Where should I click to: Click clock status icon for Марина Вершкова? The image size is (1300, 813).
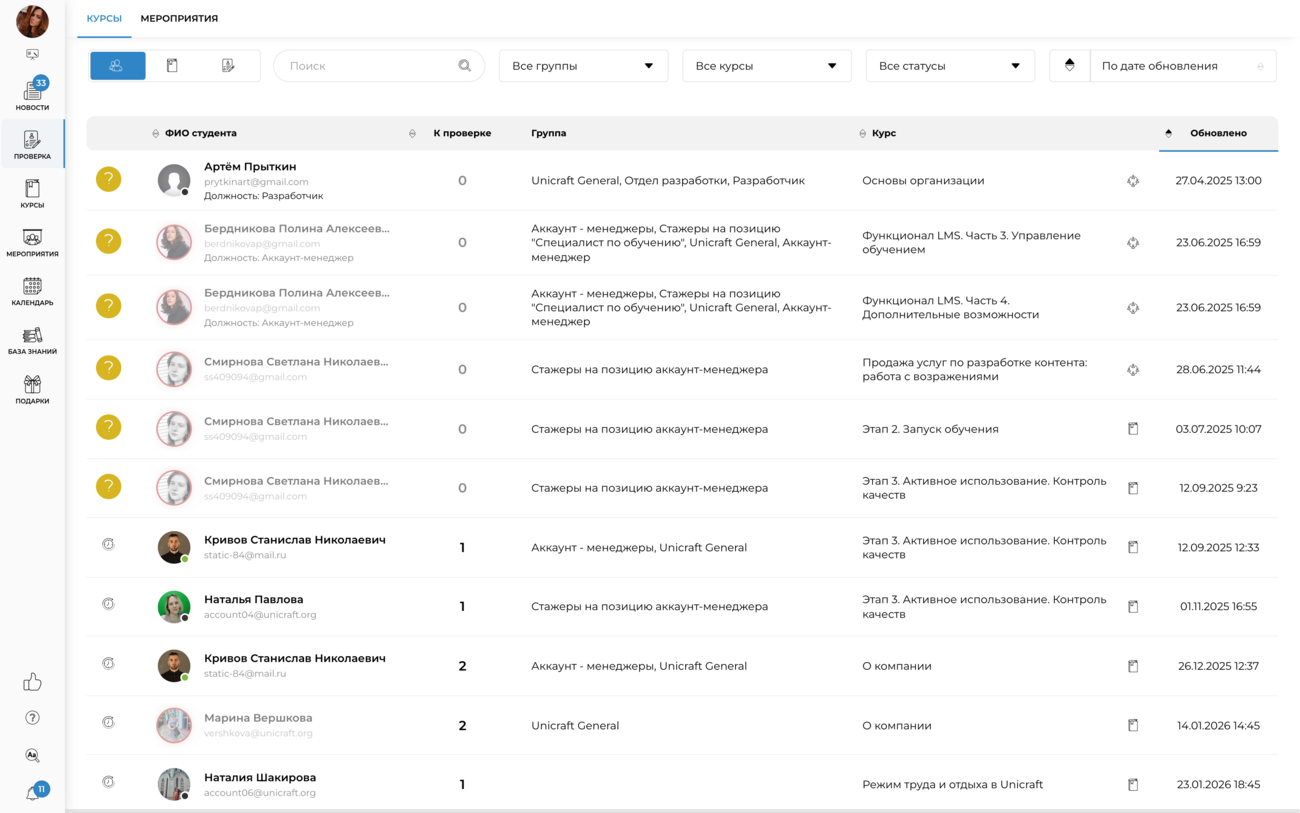coord(108,722)
